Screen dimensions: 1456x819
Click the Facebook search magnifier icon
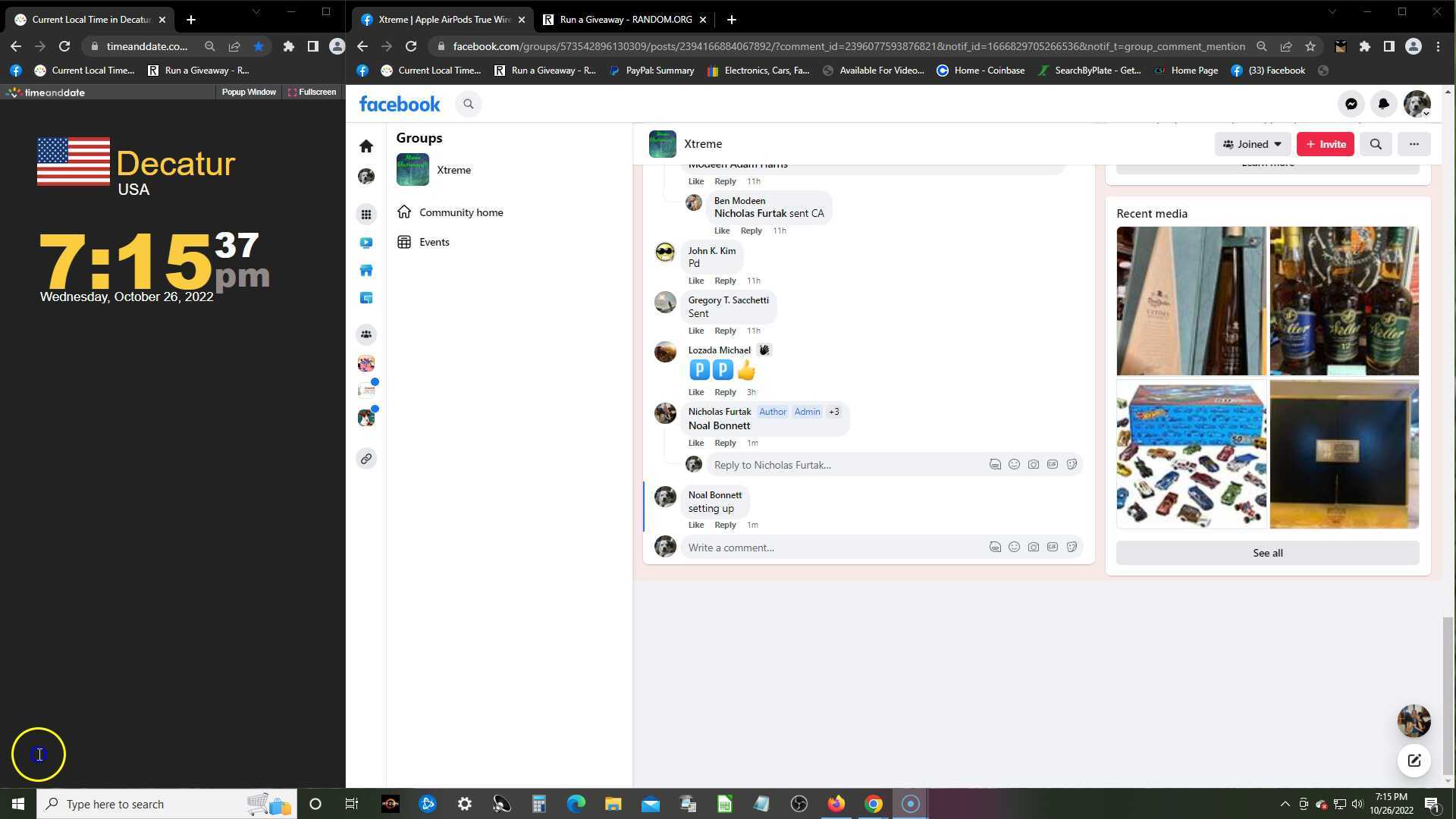click(x=469, y=105)
